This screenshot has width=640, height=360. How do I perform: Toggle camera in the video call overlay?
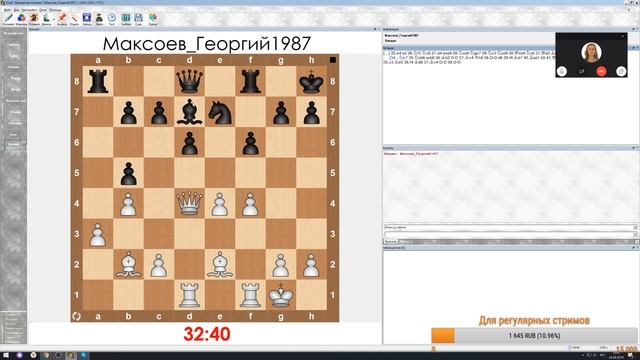tap(582, 71)
